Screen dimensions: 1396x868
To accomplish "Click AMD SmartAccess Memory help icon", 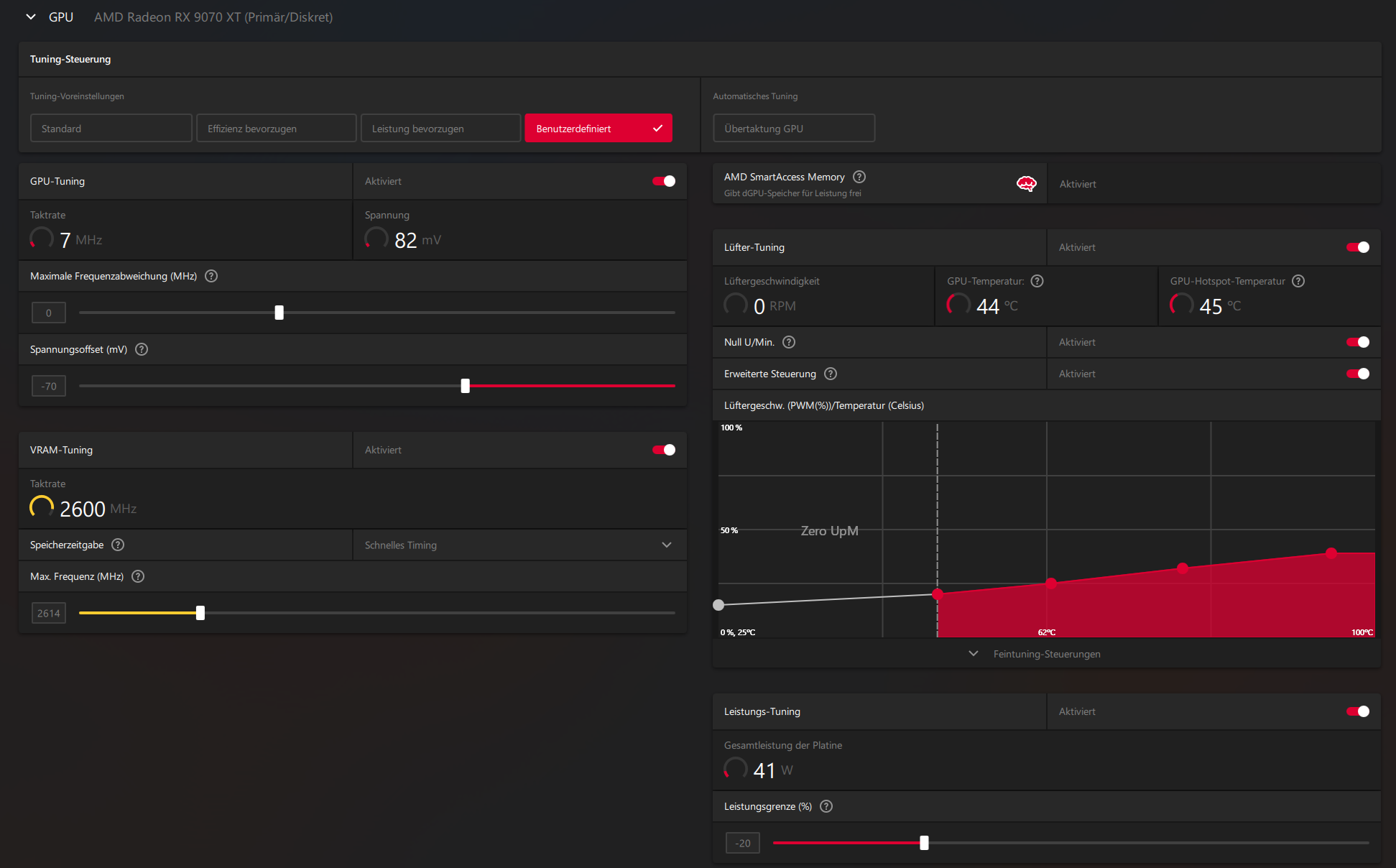I will [x=859, y=177].
